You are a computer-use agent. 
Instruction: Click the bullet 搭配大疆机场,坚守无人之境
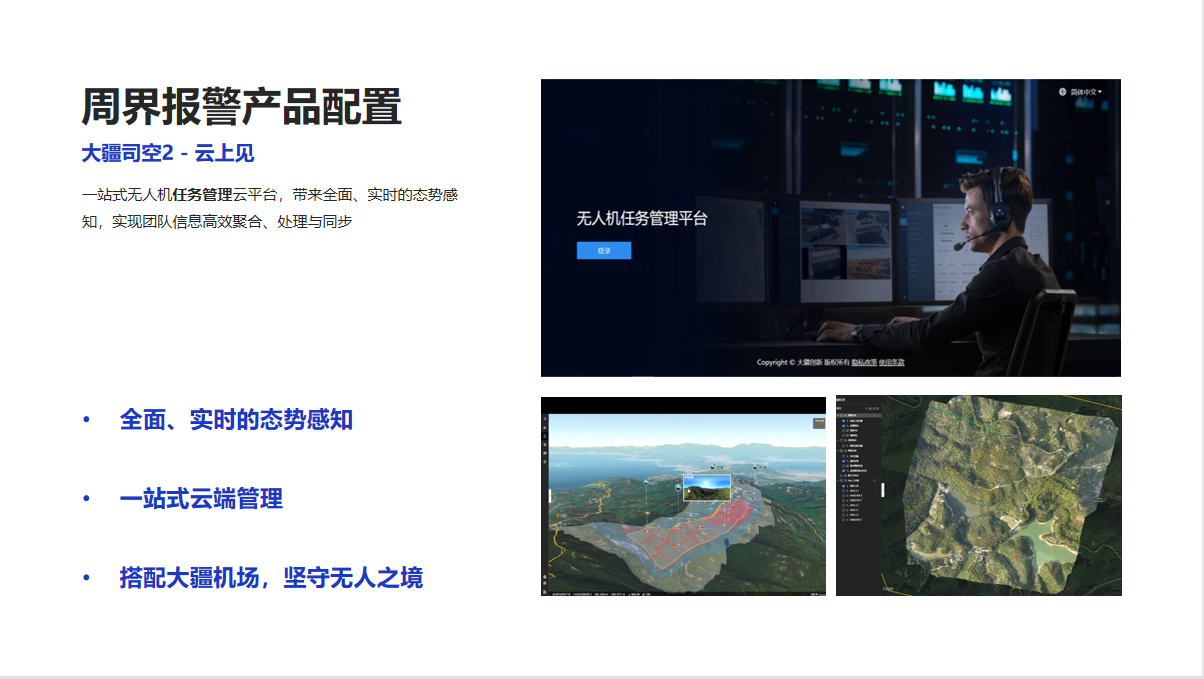click(x=271, y=577)
